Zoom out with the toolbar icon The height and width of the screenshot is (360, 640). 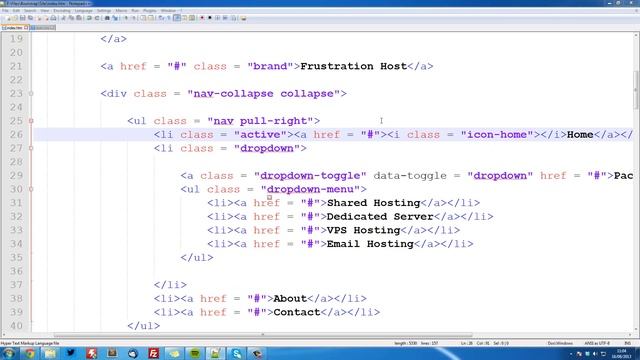(x=133, y=18)
